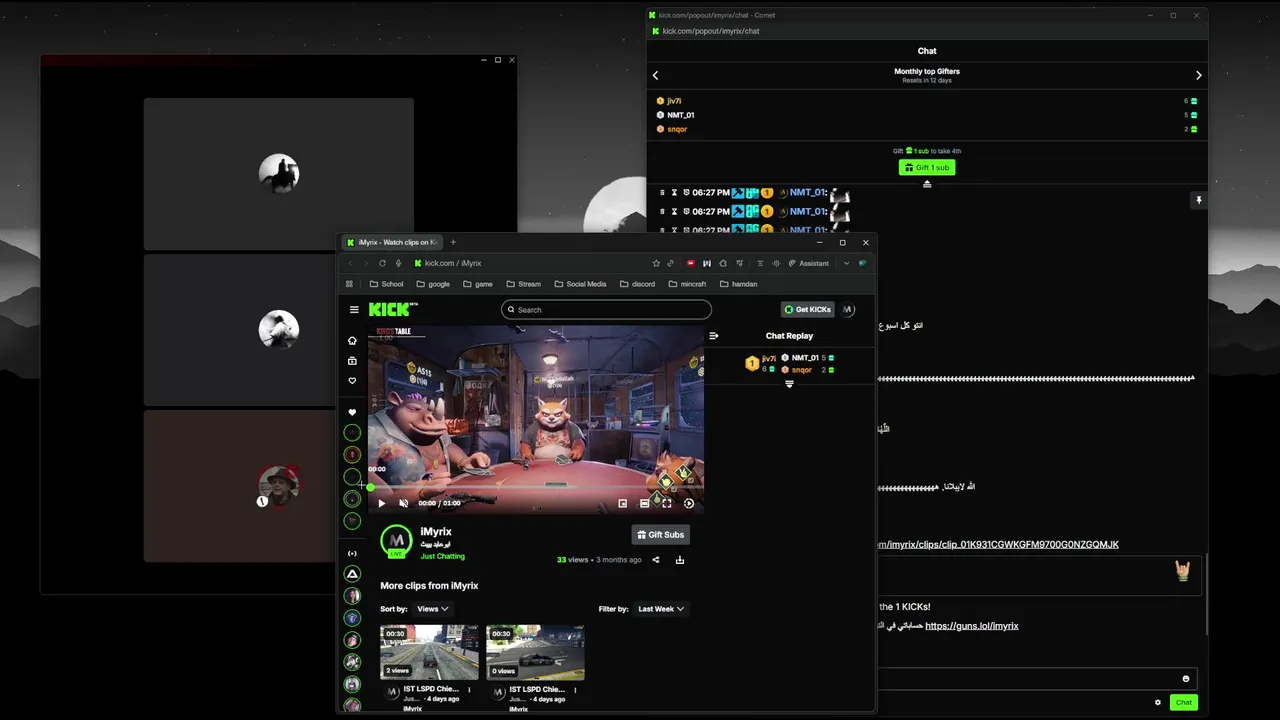The image size is (1280, 720).
Task: Enter fullscreen on the clip player
Action: 667,503
